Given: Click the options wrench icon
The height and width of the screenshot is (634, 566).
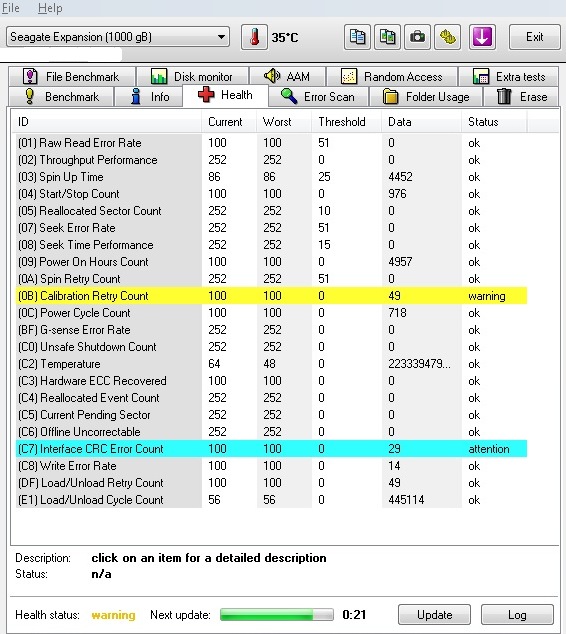Looking at the screenshot, I should (448, 37).
